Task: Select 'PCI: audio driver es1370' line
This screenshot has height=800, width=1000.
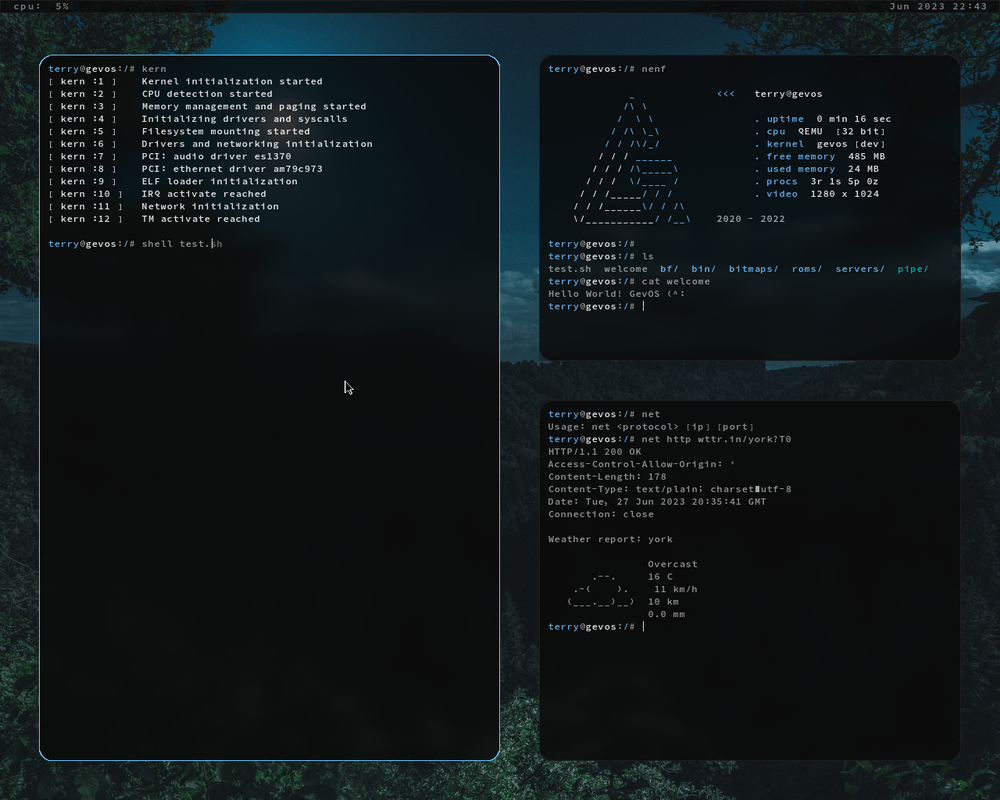Action: coord(216,156)
